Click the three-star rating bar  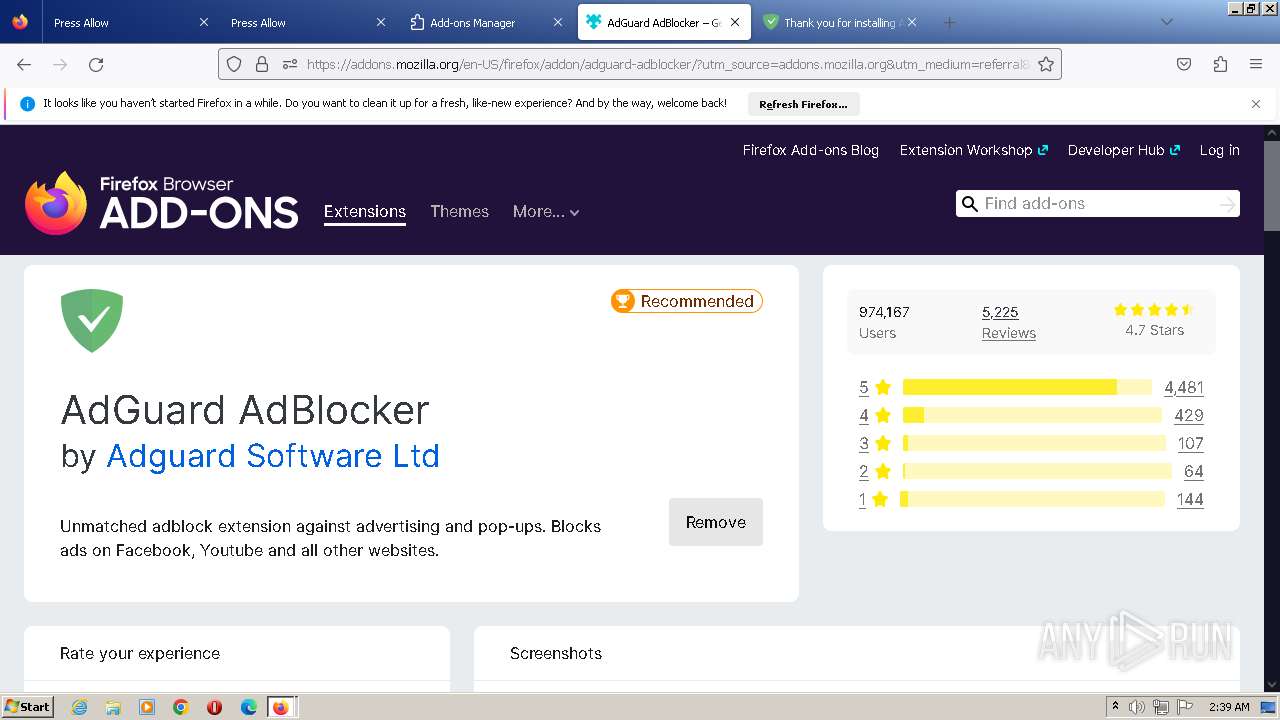pos(1034,443)
